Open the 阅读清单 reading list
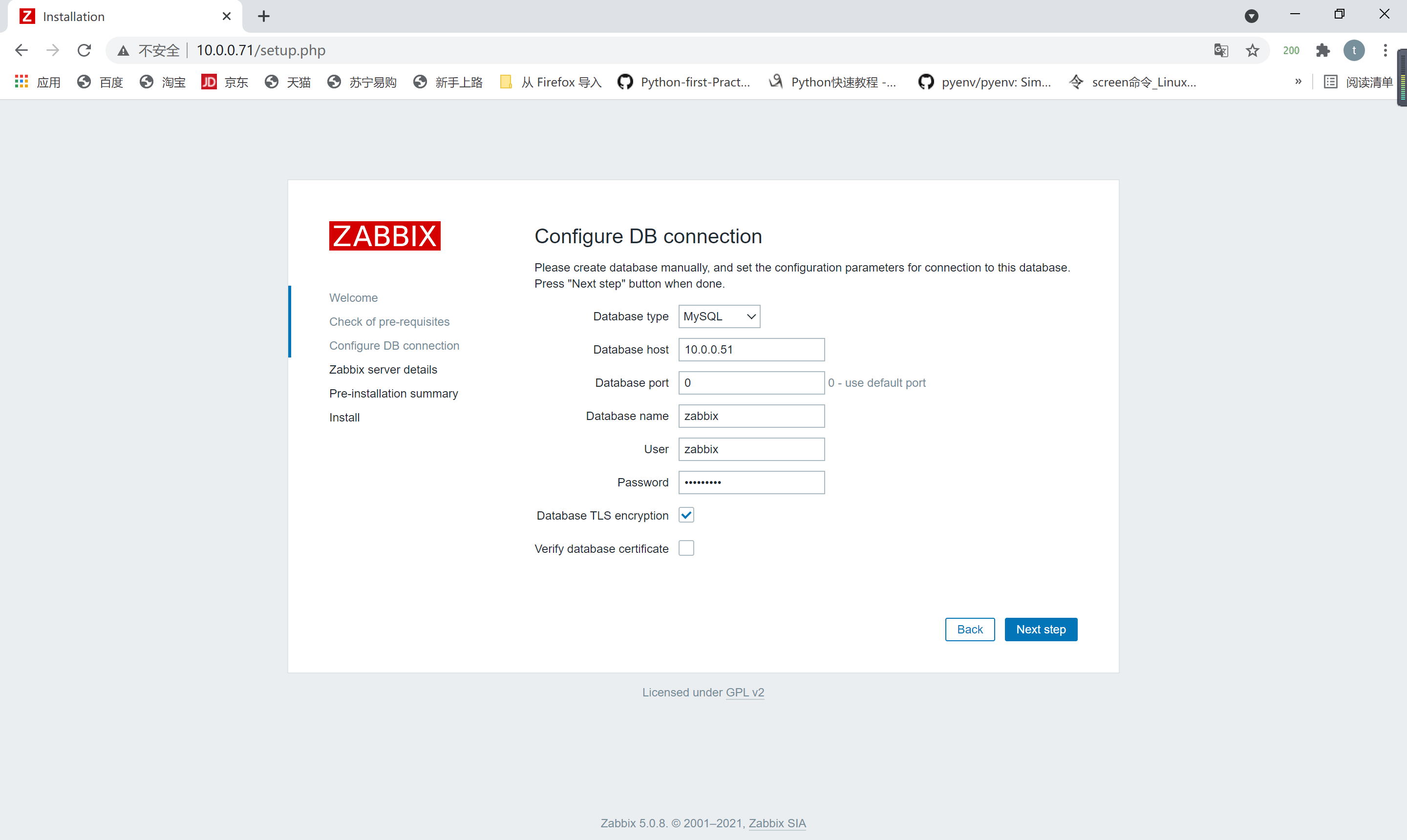 (x=1358, y=82)
